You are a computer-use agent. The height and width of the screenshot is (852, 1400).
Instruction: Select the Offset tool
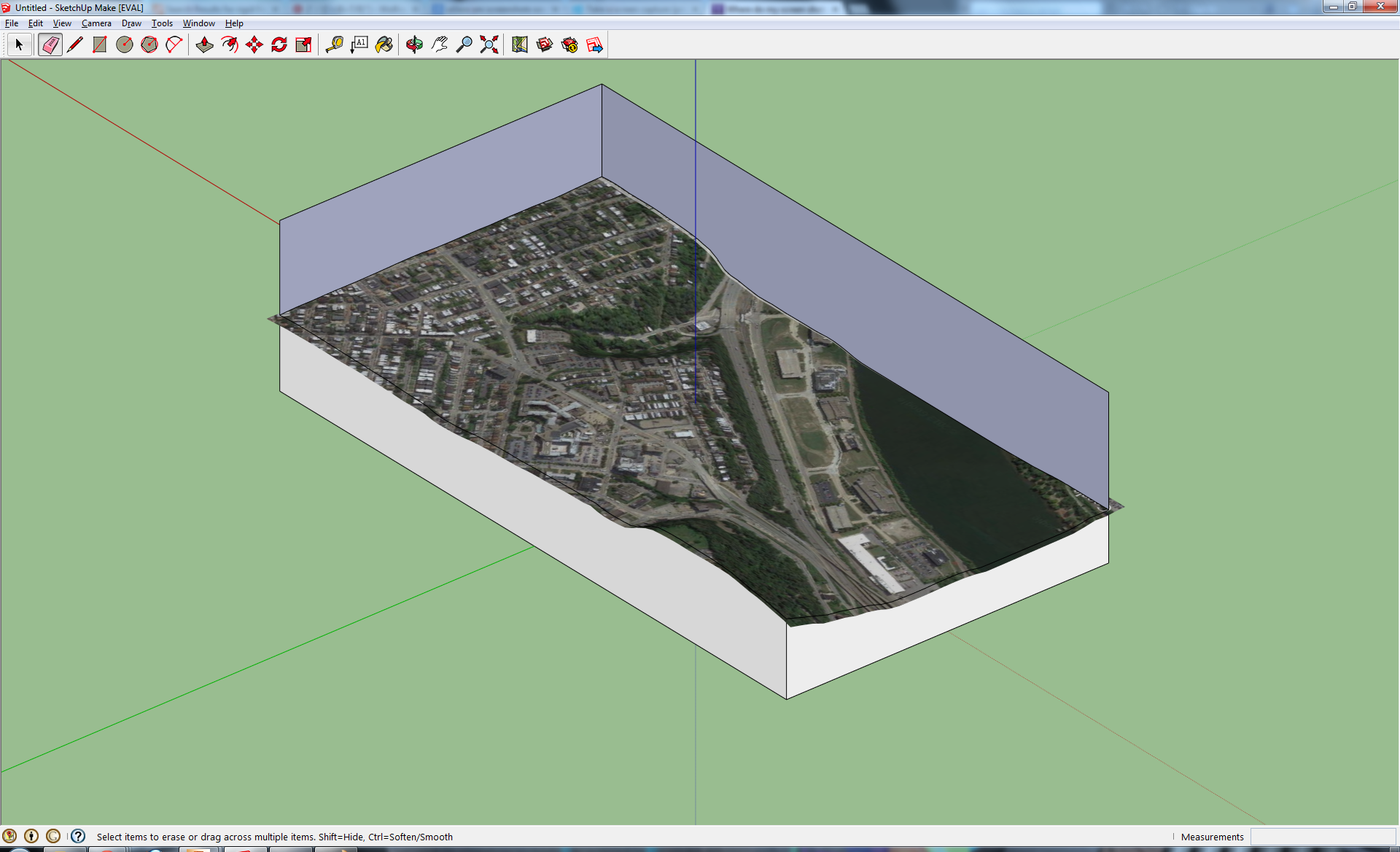[x=230, y=45]
